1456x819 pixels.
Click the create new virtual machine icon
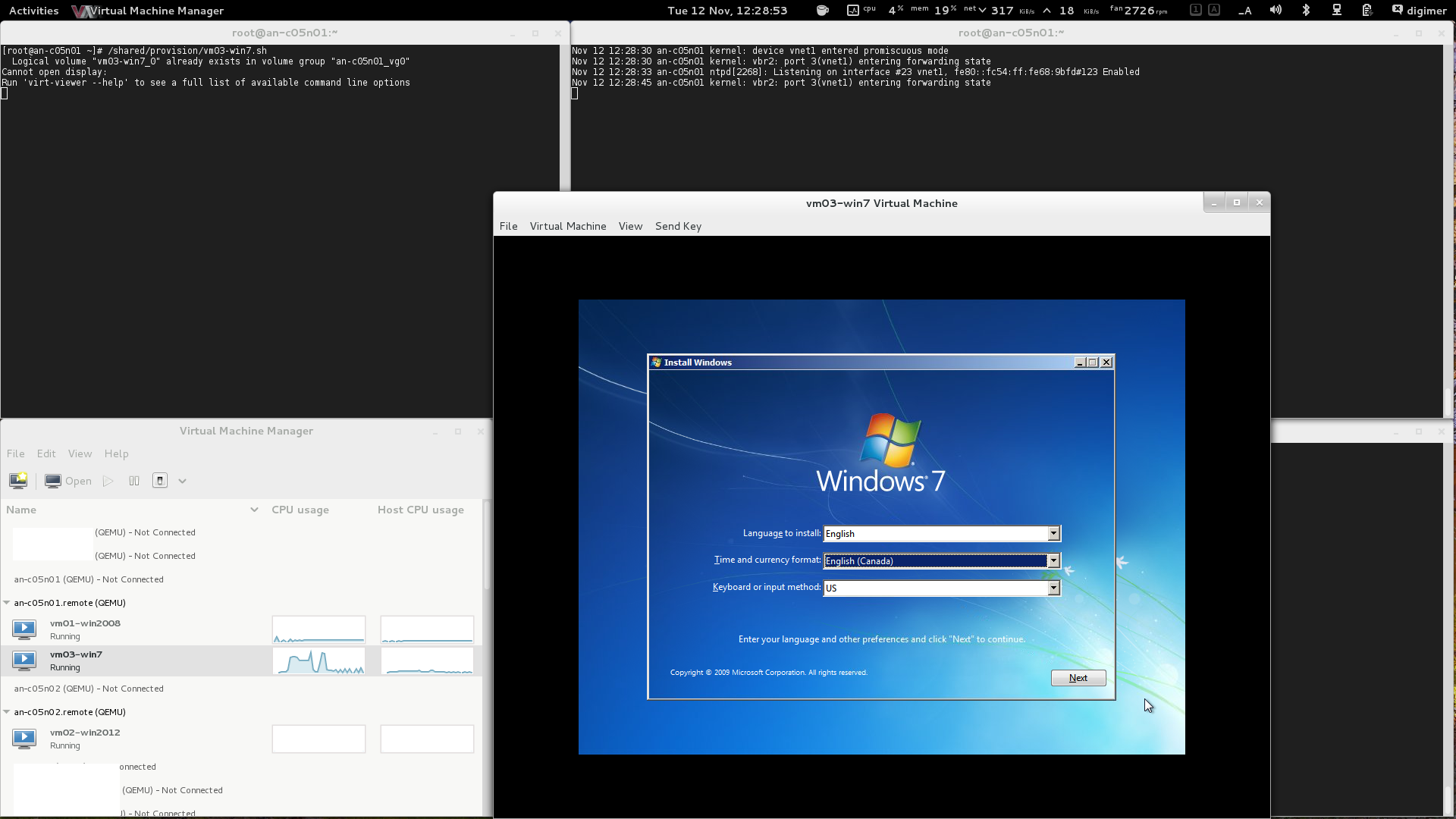[18, 481]
